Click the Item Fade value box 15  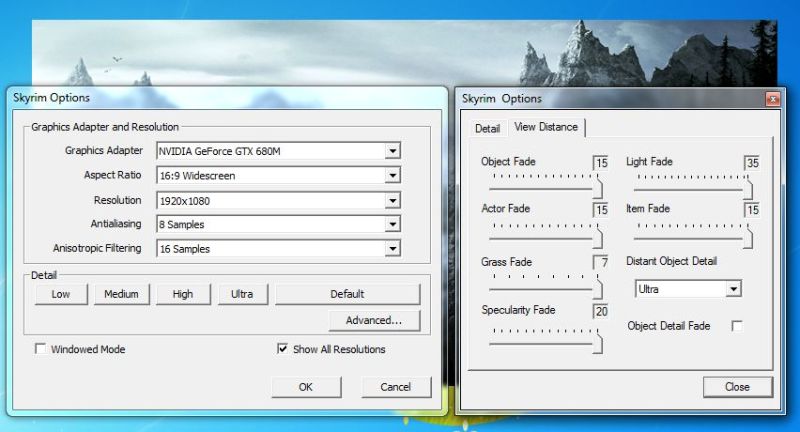(x=752, y=210)
